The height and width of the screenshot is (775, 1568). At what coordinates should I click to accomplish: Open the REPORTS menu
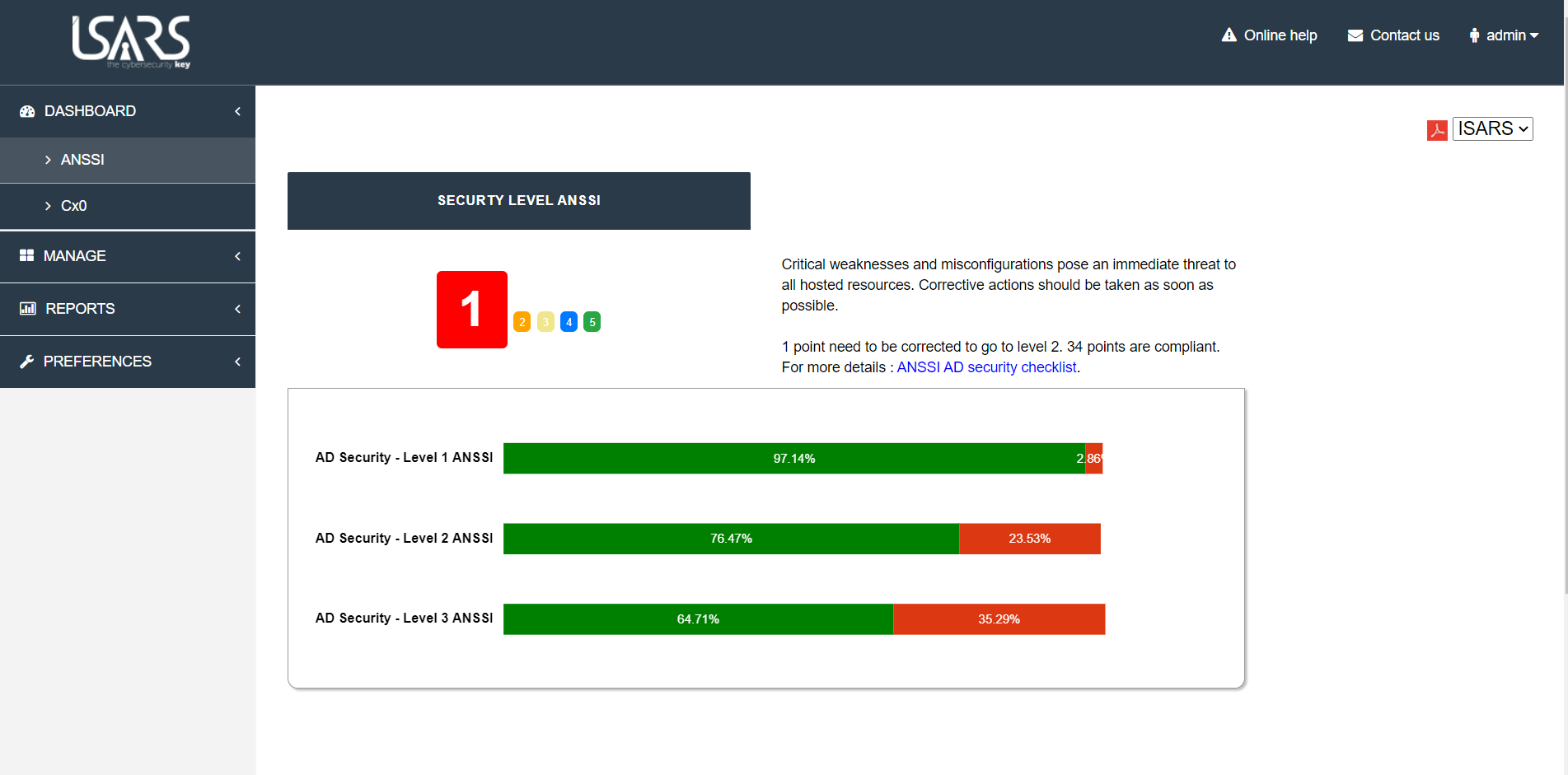pos(128,309)
